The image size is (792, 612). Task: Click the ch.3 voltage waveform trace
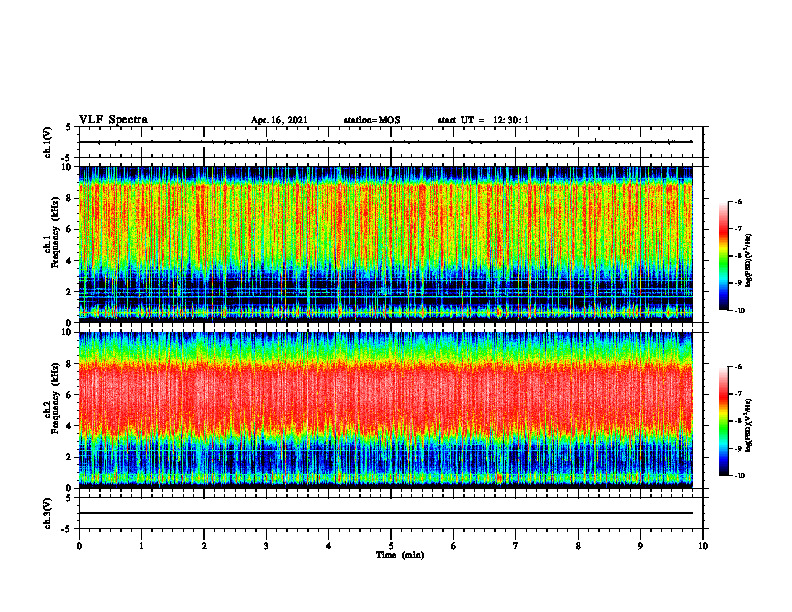click(x=386, y=513)
